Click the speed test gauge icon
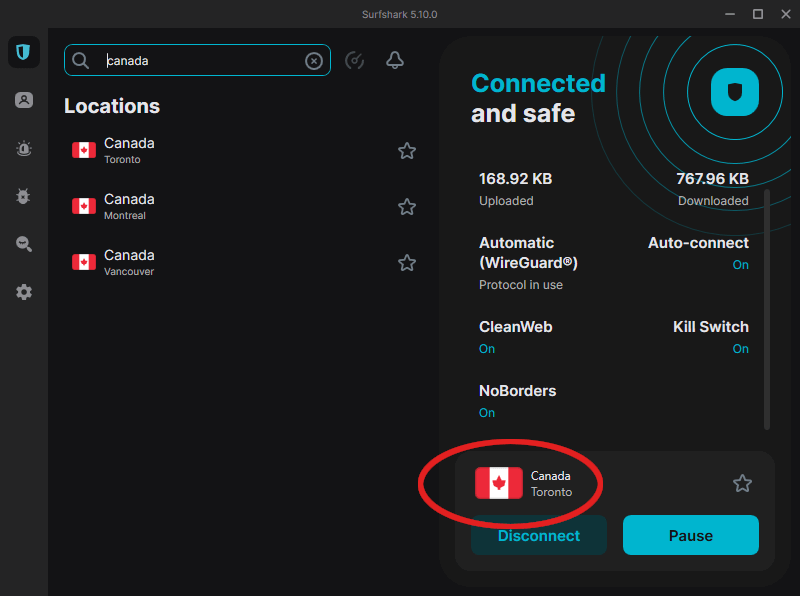Image resolution: width=800 pixels, height=596 pixels. tap(355, 60)
